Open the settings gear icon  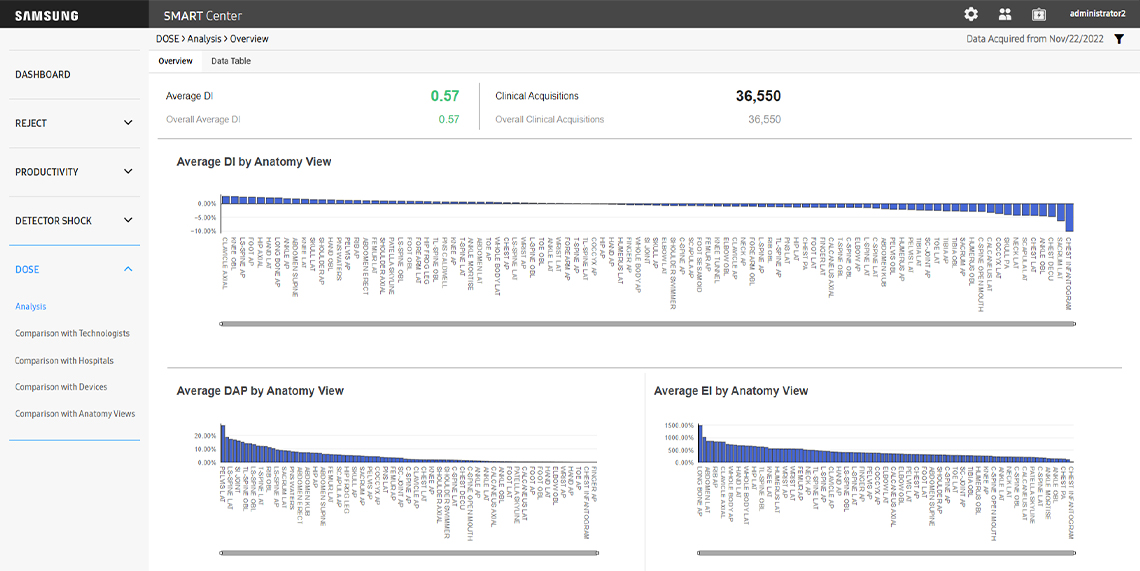[x=971, y=14]
